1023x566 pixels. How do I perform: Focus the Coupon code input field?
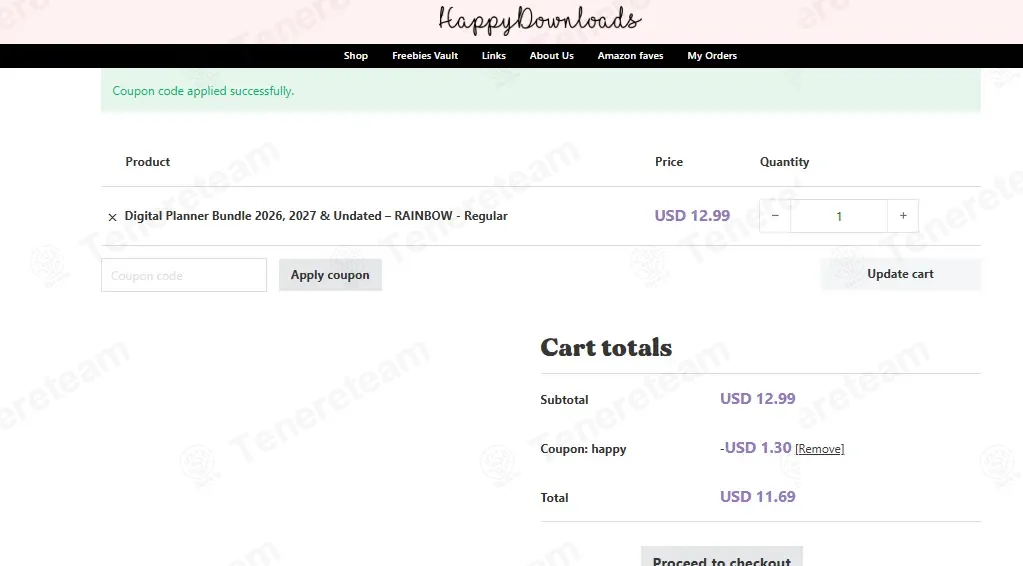(x=184, y=275)
